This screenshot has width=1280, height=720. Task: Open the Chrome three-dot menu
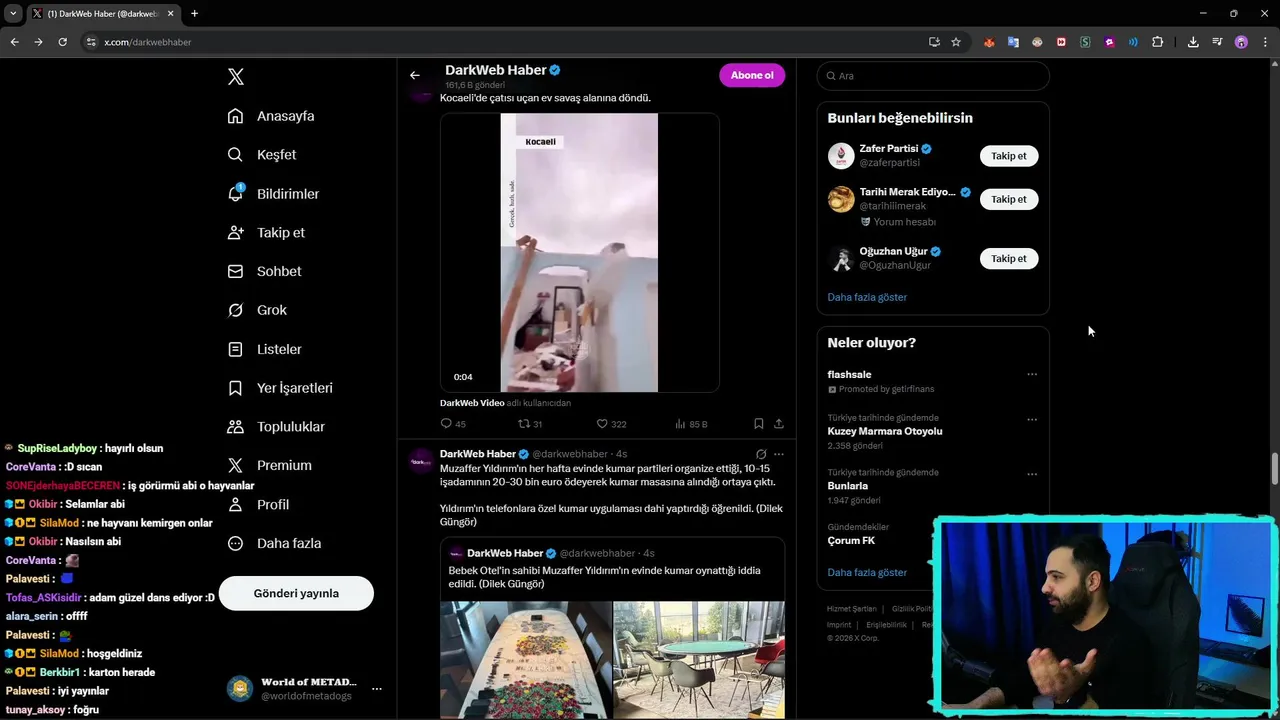tap(1265, 42)
